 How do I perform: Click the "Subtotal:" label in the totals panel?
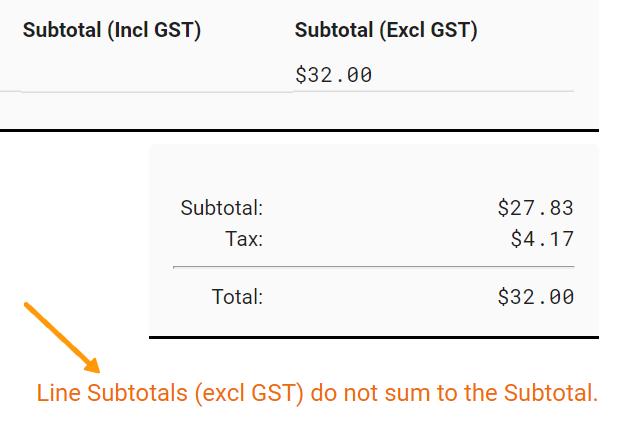pos(221,208)
